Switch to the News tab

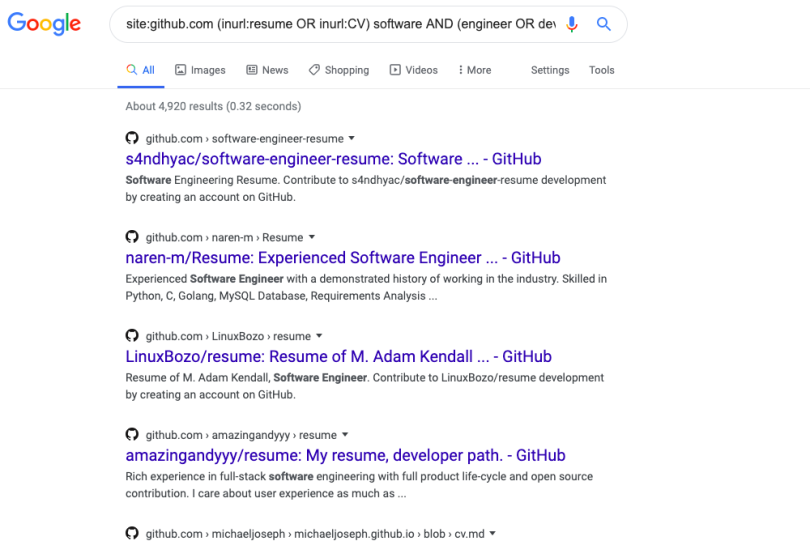pos(267,70)
